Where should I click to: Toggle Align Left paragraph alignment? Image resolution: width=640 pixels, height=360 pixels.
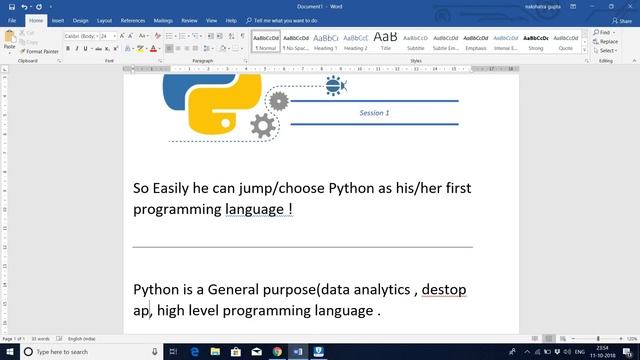tap(169, 49)
